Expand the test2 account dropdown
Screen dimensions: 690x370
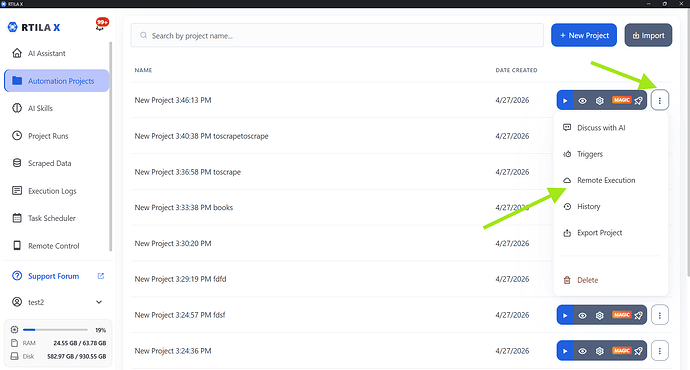tap(56, 302)
